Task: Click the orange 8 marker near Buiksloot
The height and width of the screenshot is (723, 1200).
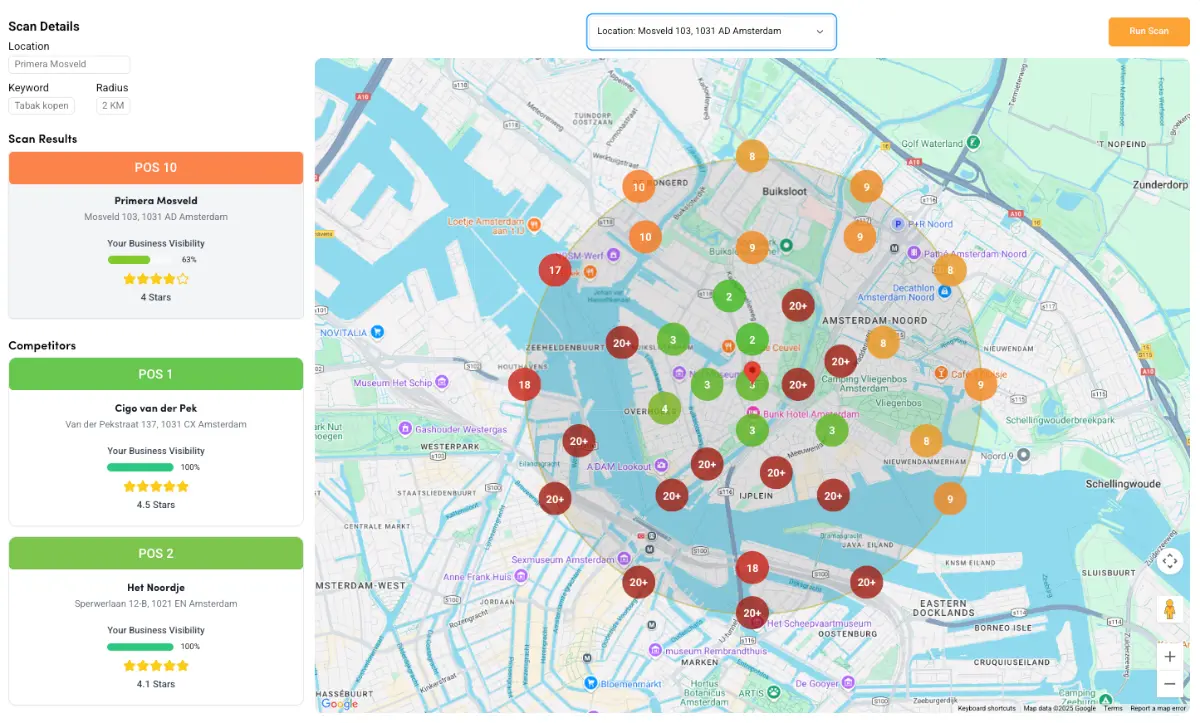Action: coord(752,156)
